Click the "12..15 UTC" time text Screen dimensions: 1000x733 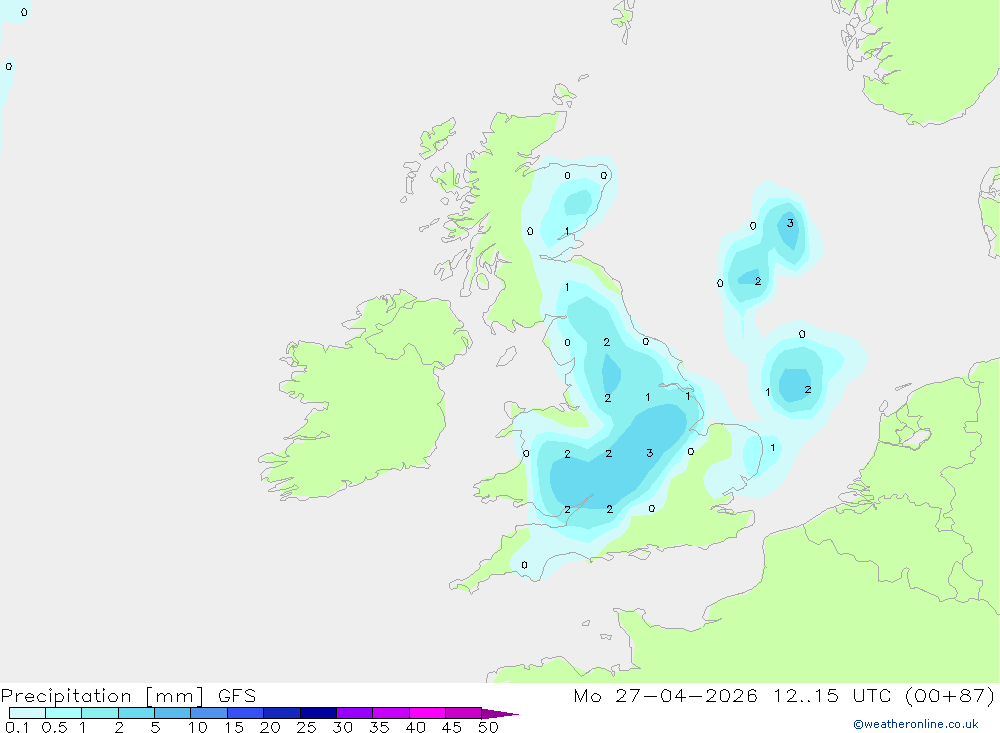click(x=830, y=695)
